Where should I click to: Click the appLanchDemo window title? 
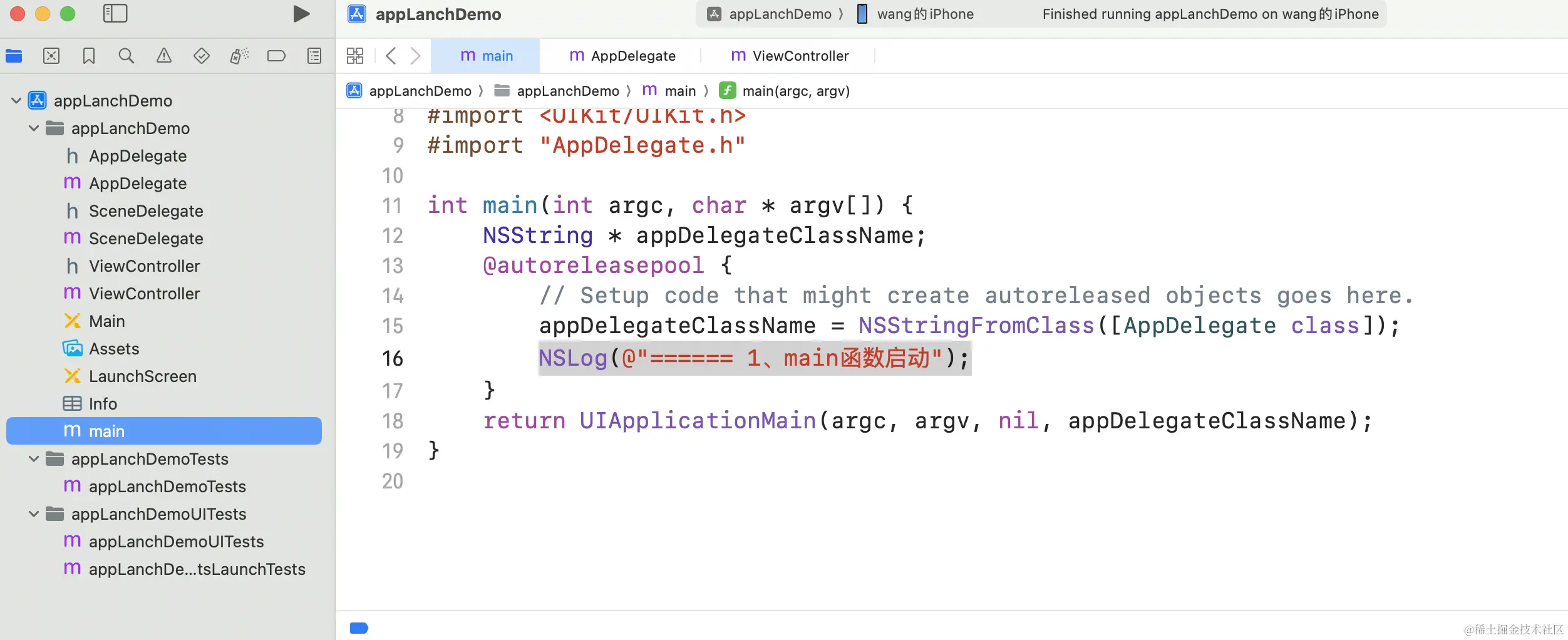click(x=438, y=14)
